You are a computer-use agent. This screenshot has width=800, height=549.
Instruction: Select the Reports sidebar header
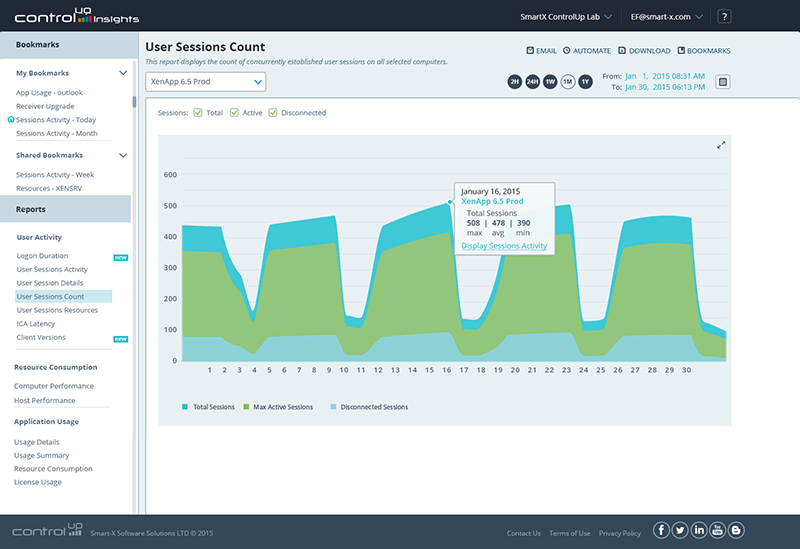point(65,209)
